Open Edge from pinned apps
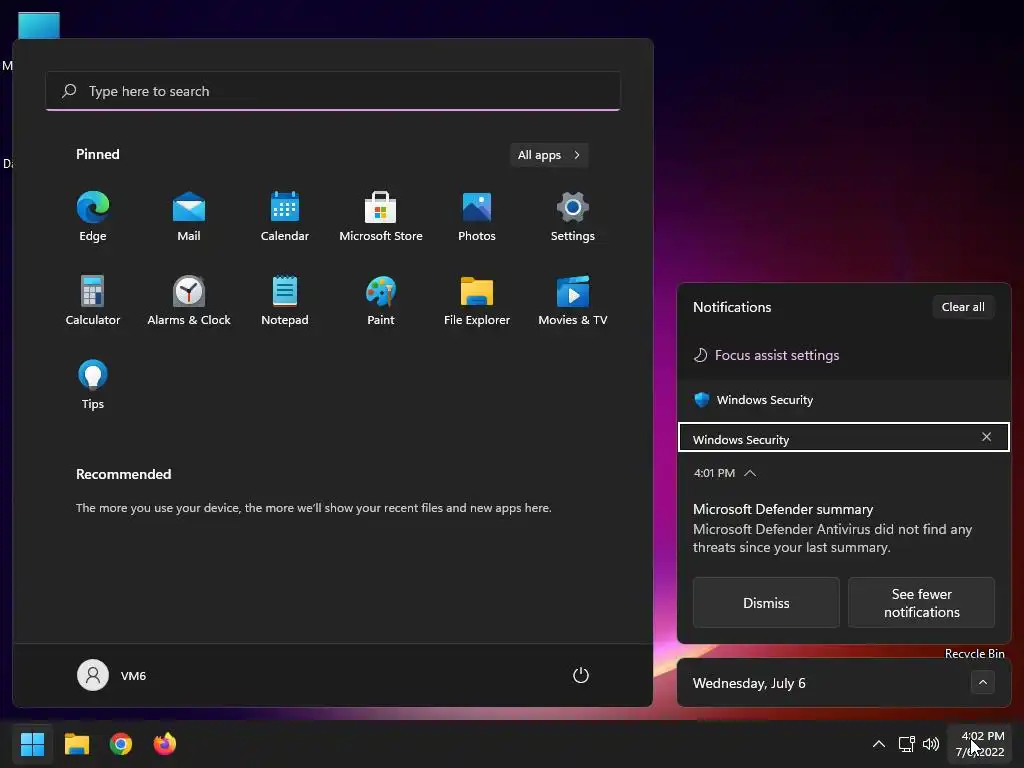This screenshot has width=1024, height=768. point(93,217)
